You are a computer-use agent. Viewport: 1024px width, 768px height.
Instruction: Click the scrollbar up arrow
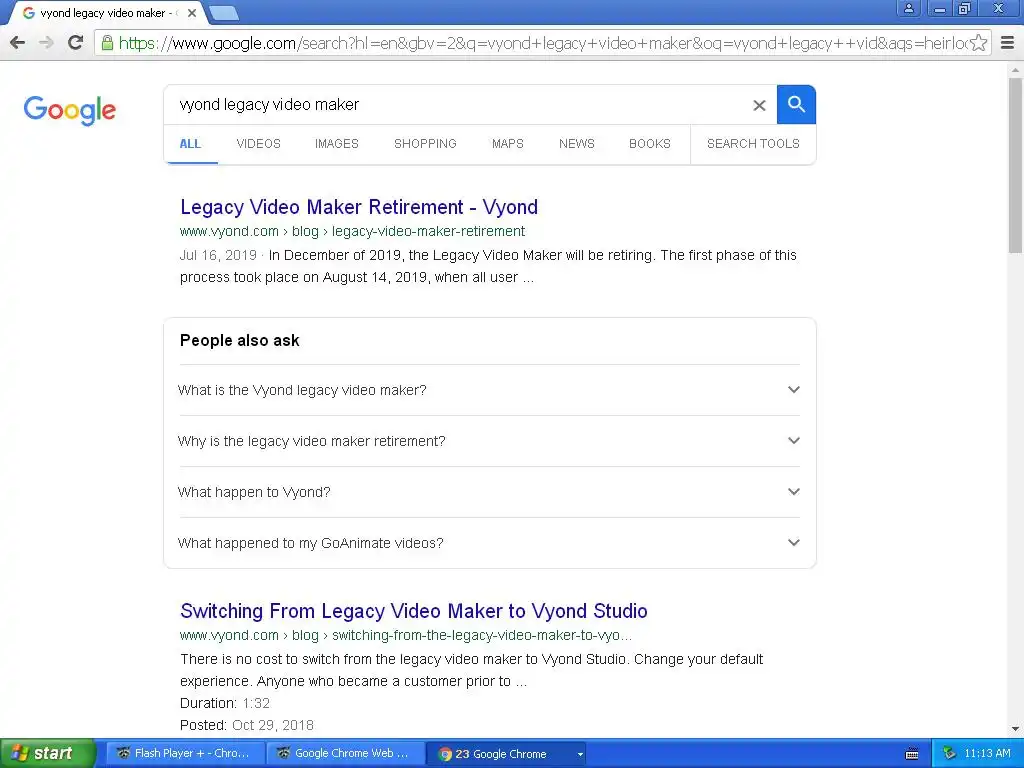[1015, 69]
